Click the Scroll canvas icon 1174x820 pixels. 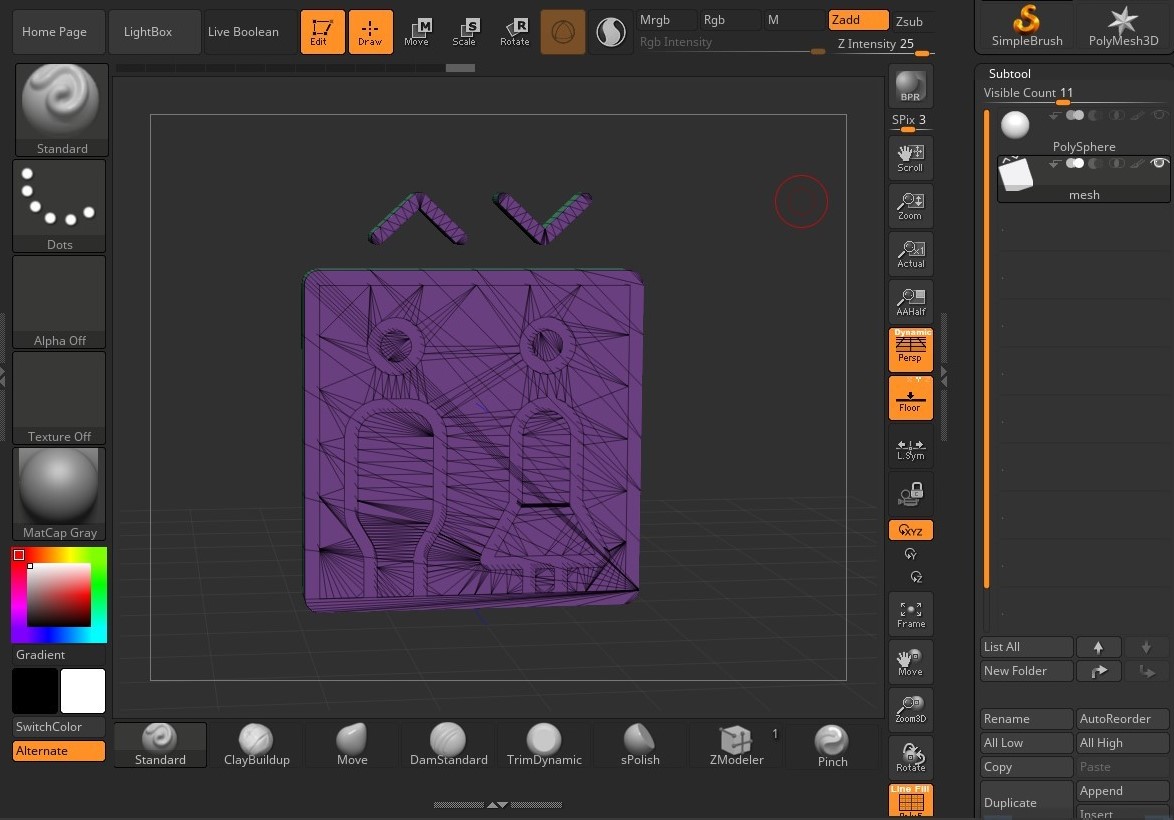click(x=910, y=158)
